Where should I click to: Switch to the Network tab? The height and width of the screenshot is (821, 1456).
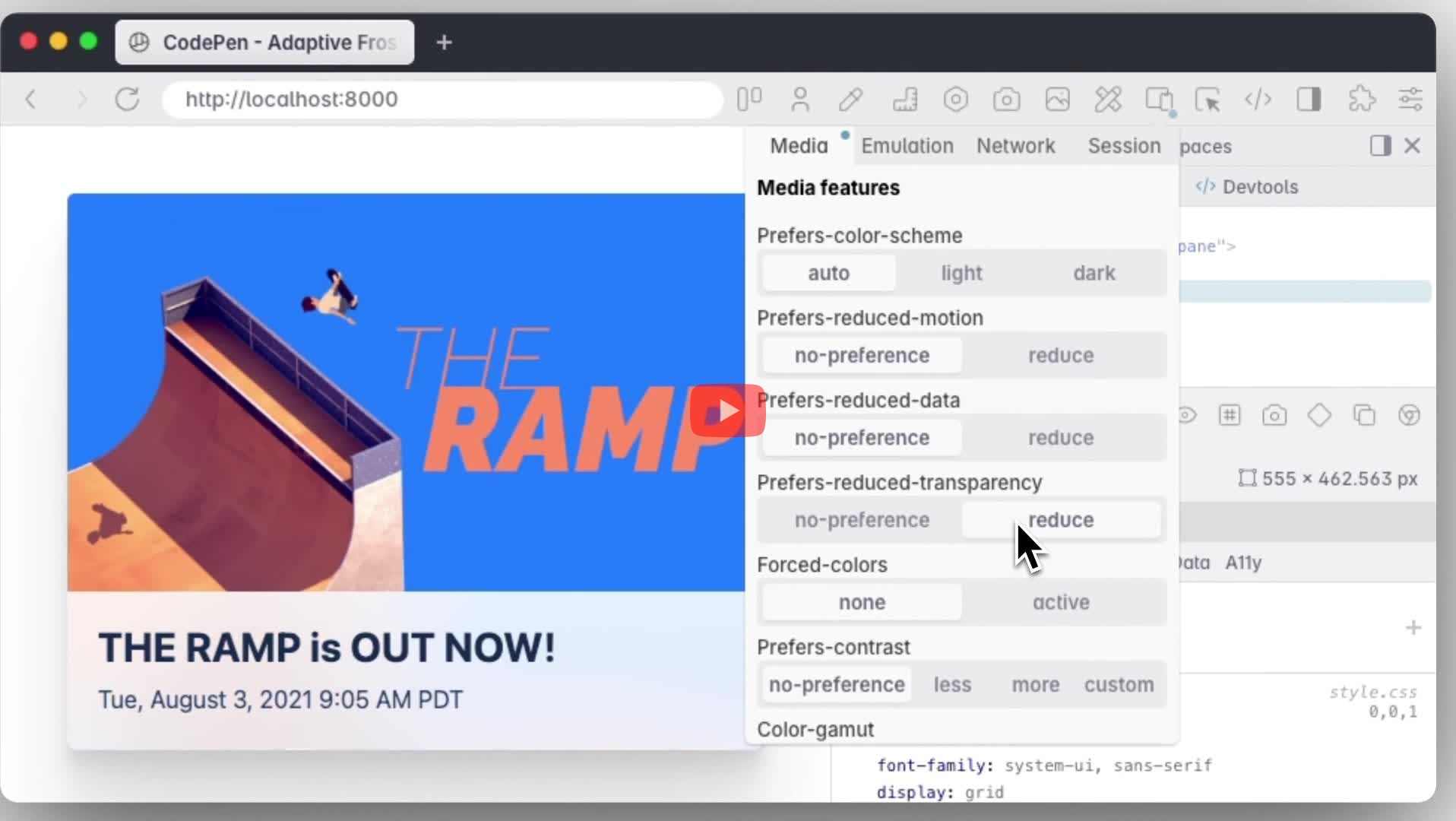click(1015, 146)
